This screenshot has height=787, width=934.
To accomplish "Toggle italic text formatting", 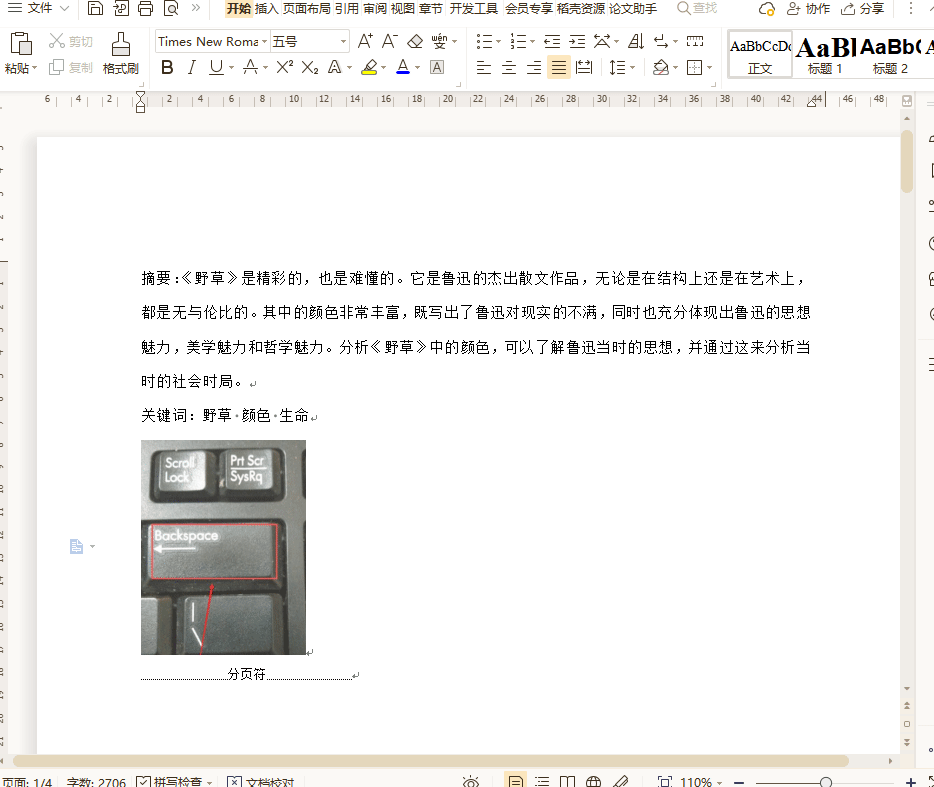I will pyautogui.click(x=191, y=67).
